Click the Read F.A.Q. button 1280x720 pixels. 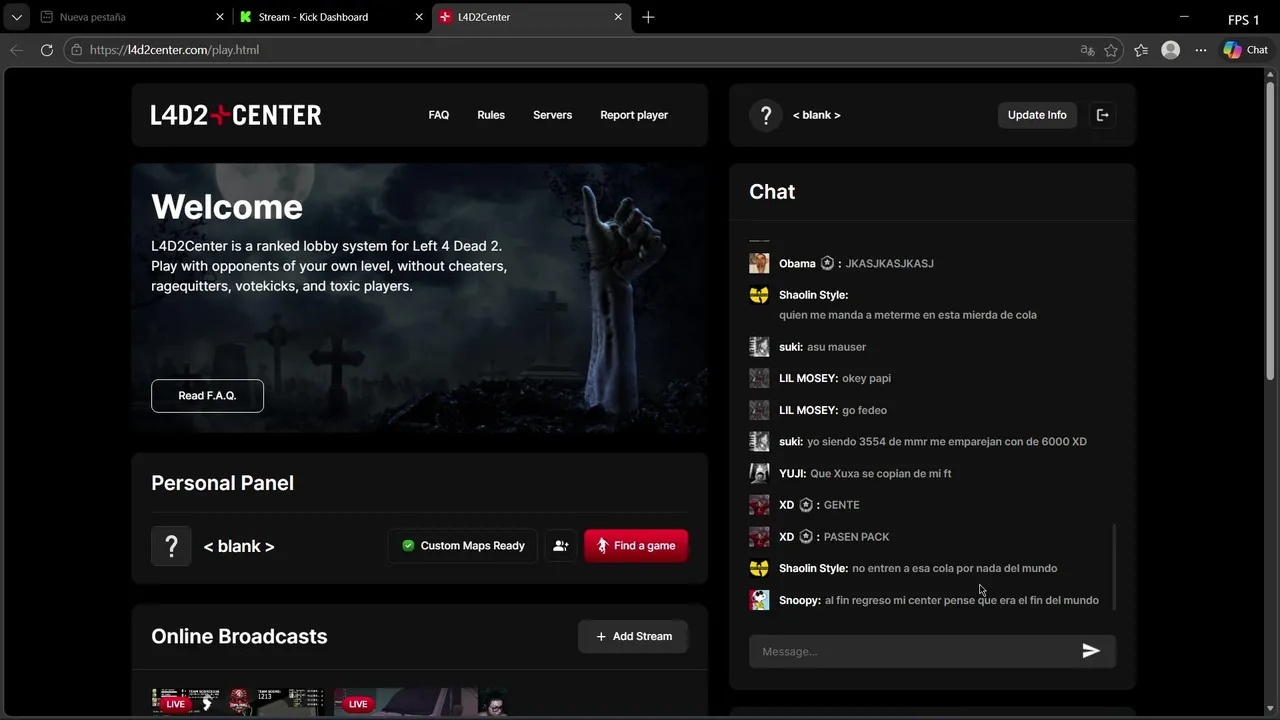(207, 396)
